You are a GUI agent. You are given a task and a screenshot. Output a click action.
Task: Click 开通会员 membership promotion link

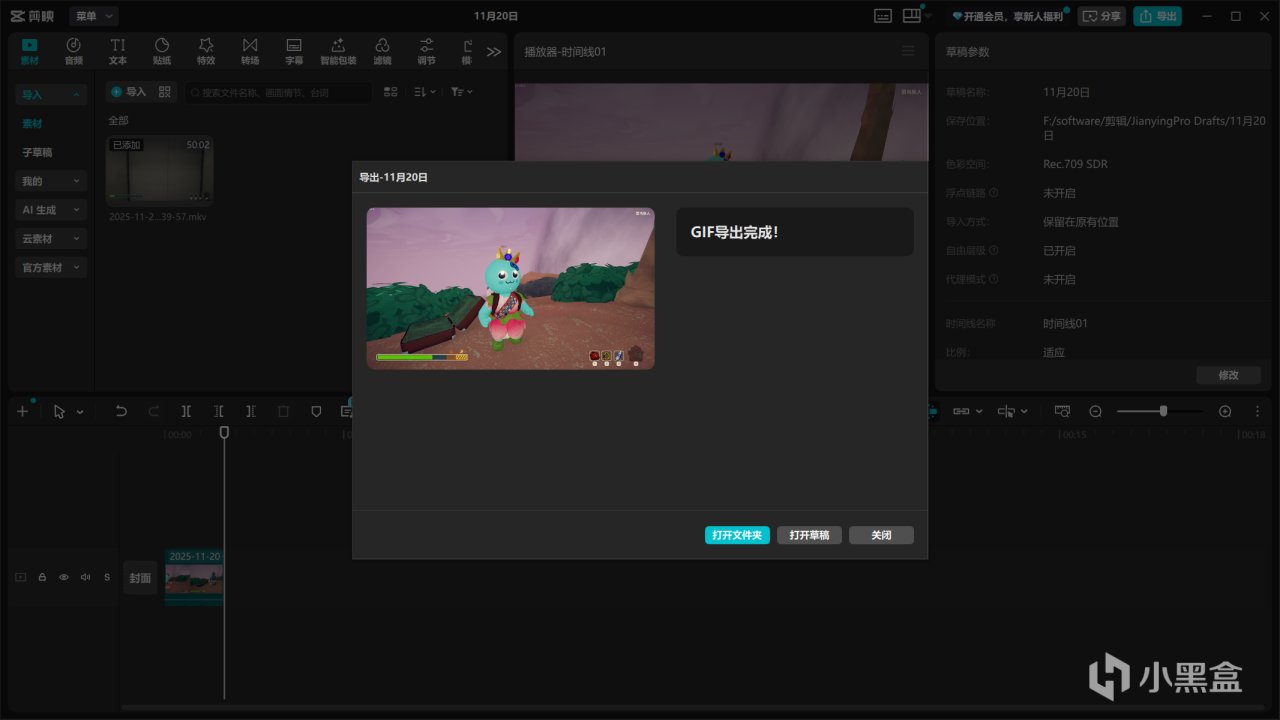pos(1007,16)
